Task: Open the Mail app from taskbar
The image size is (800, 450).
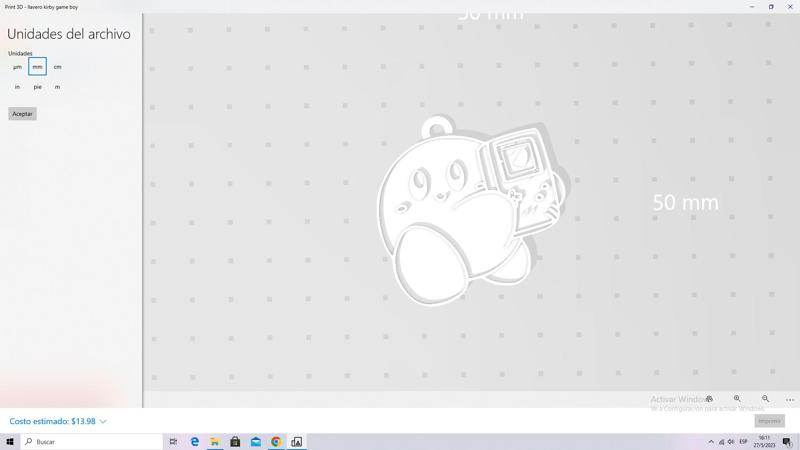Action: coord(256,442)
